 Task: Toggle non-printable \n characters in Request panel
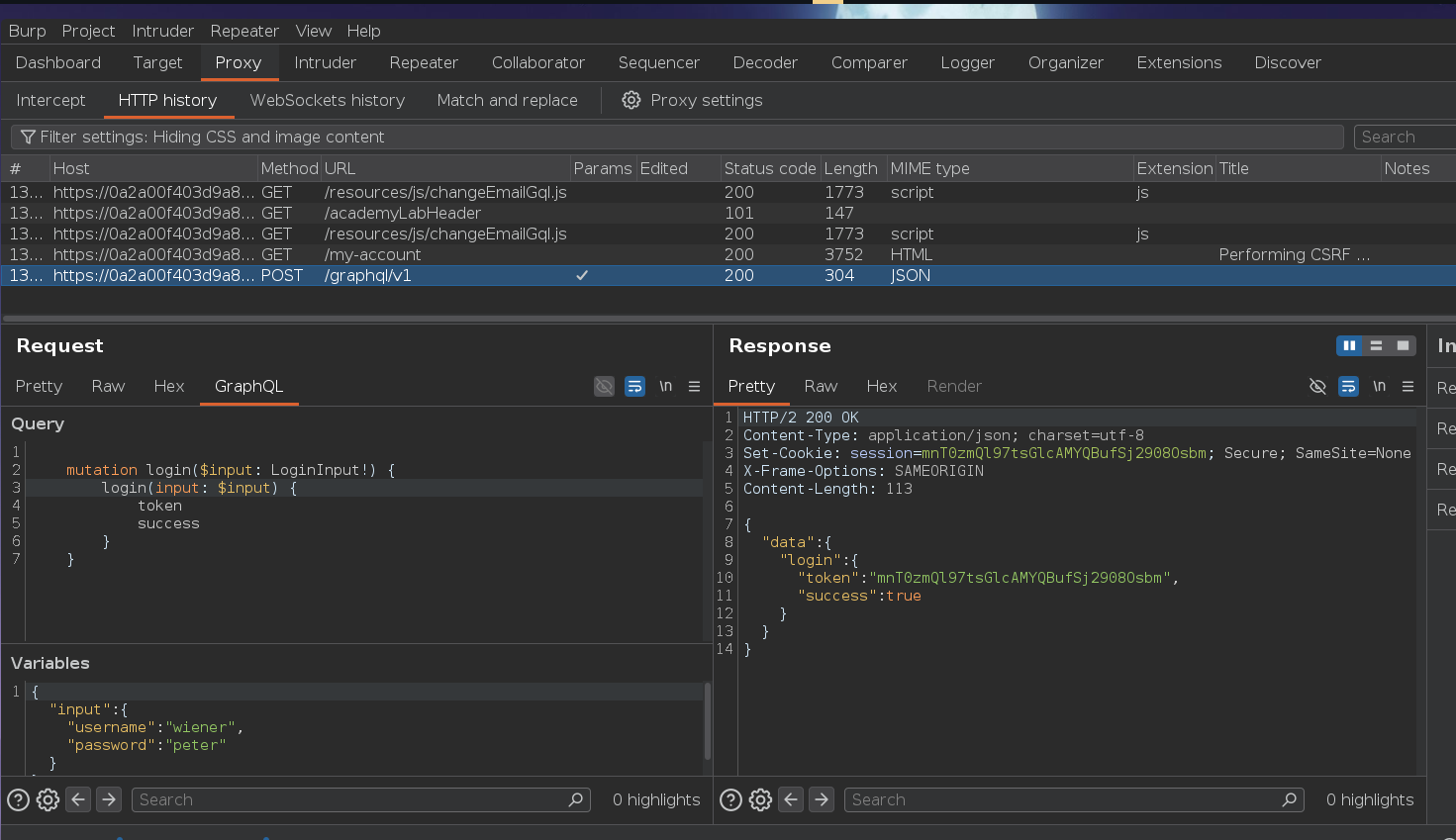(x=665, y=386)
